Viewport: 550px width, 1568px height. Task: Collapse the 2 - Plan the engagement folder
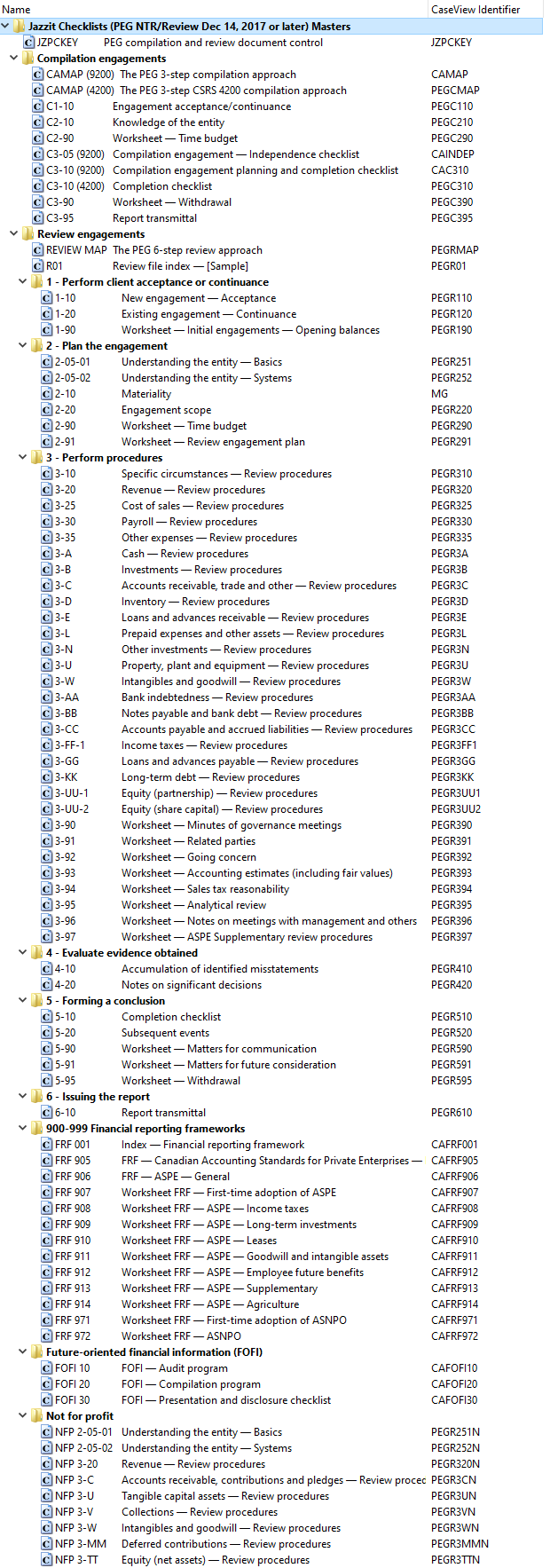pos(23,346)
